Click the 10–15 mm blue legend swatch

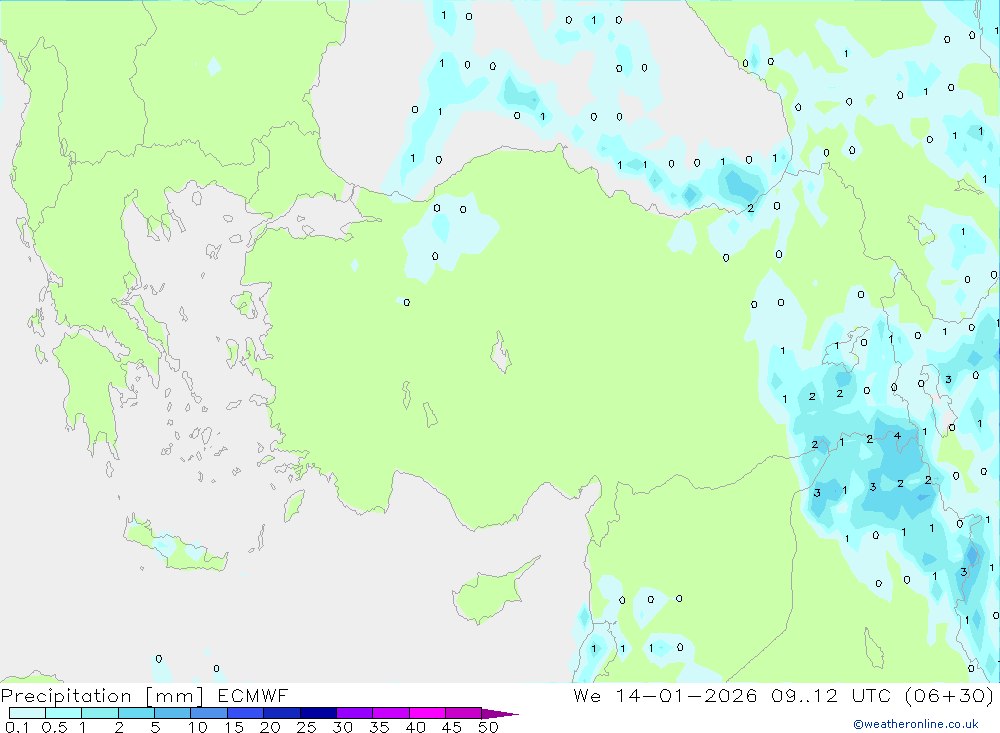[209, 713]
